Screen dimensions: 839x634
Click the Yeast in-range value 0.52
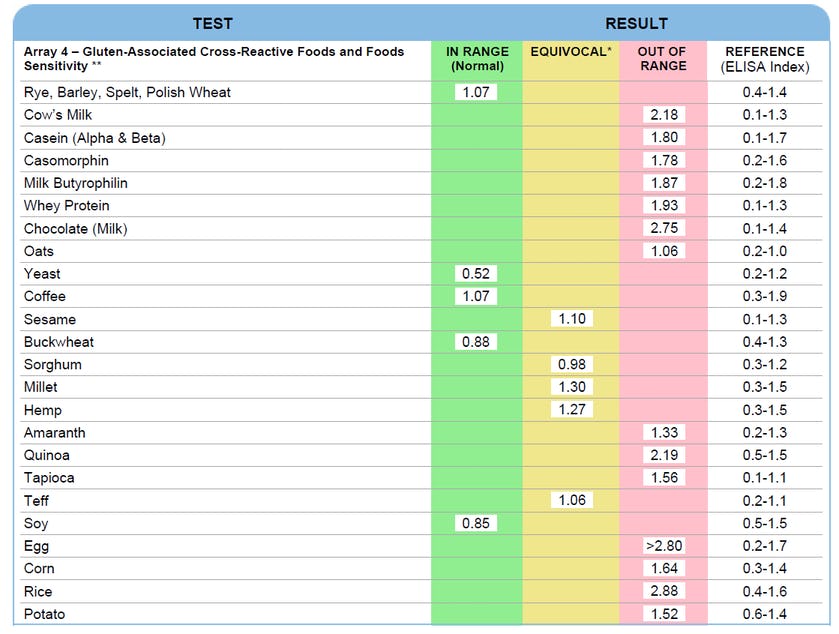tap(476, 273)
